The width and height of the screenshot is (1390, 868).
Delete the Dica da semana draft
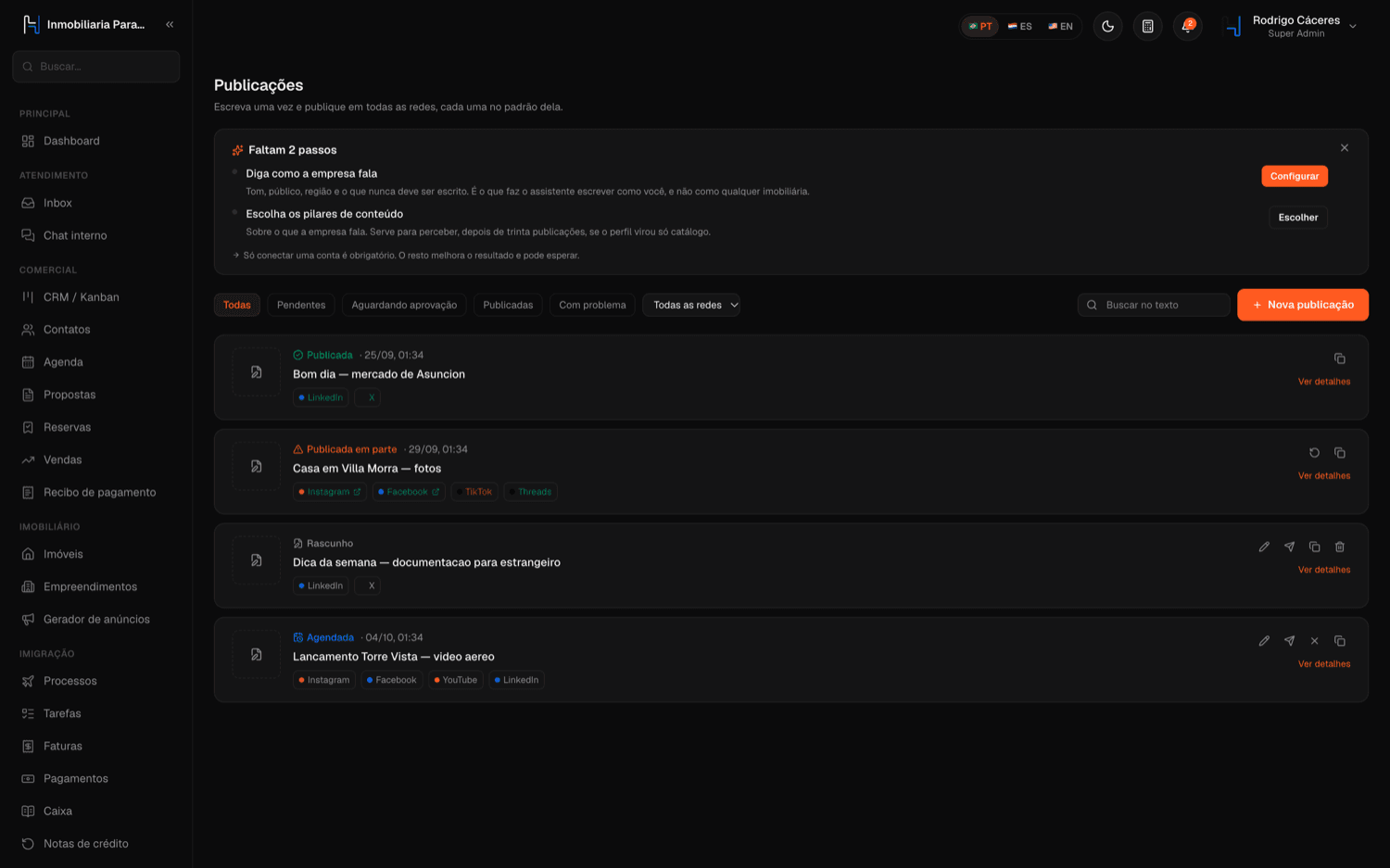1339,547
